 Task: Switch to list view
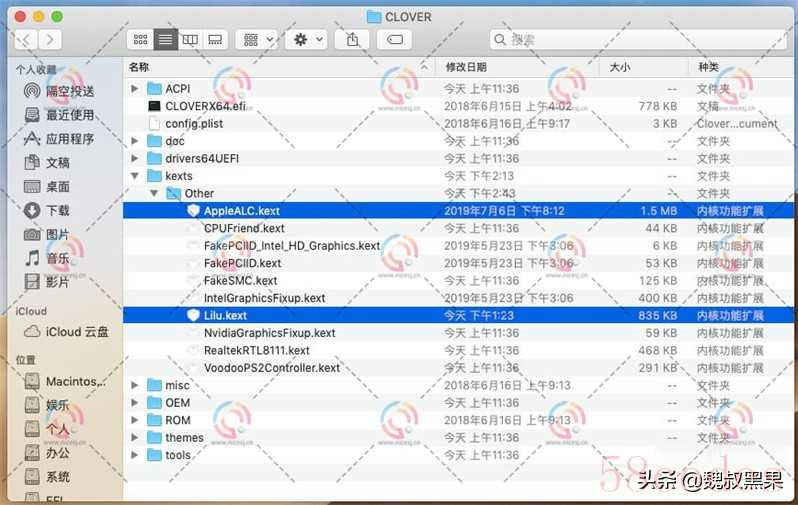[165, 40]
